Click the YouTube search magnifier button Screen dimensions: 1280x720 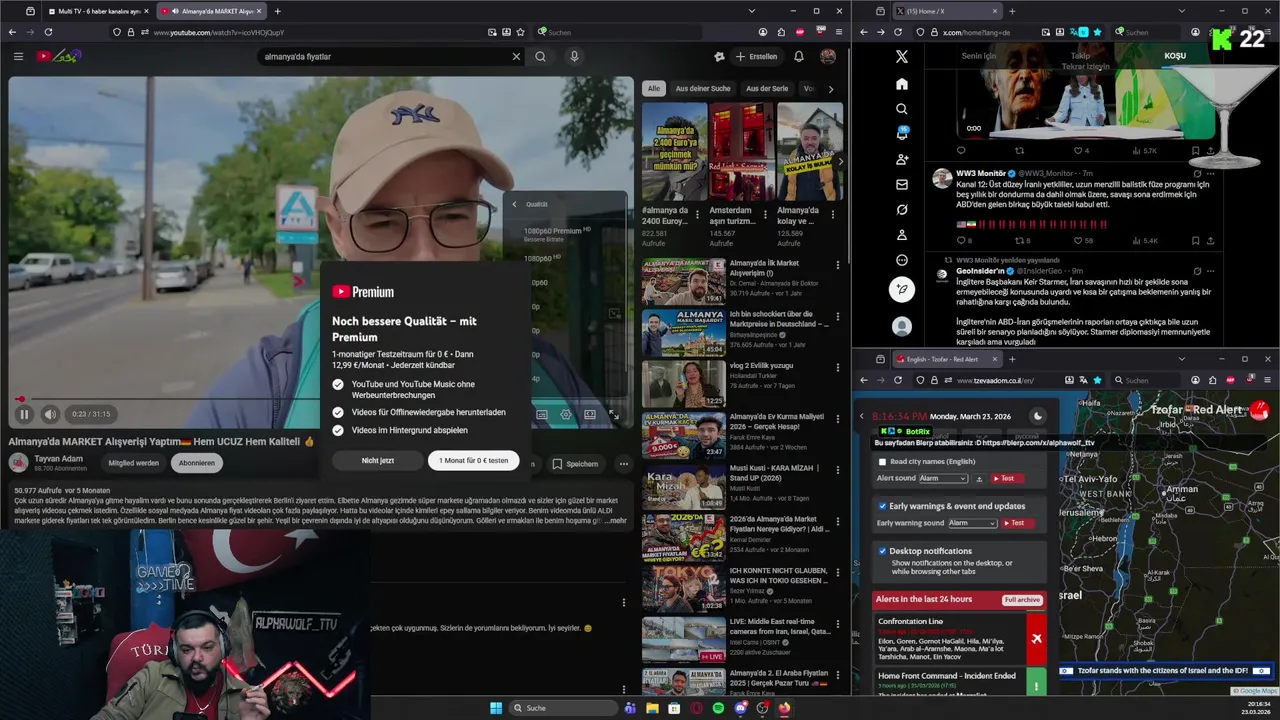(x=540, y=56)
